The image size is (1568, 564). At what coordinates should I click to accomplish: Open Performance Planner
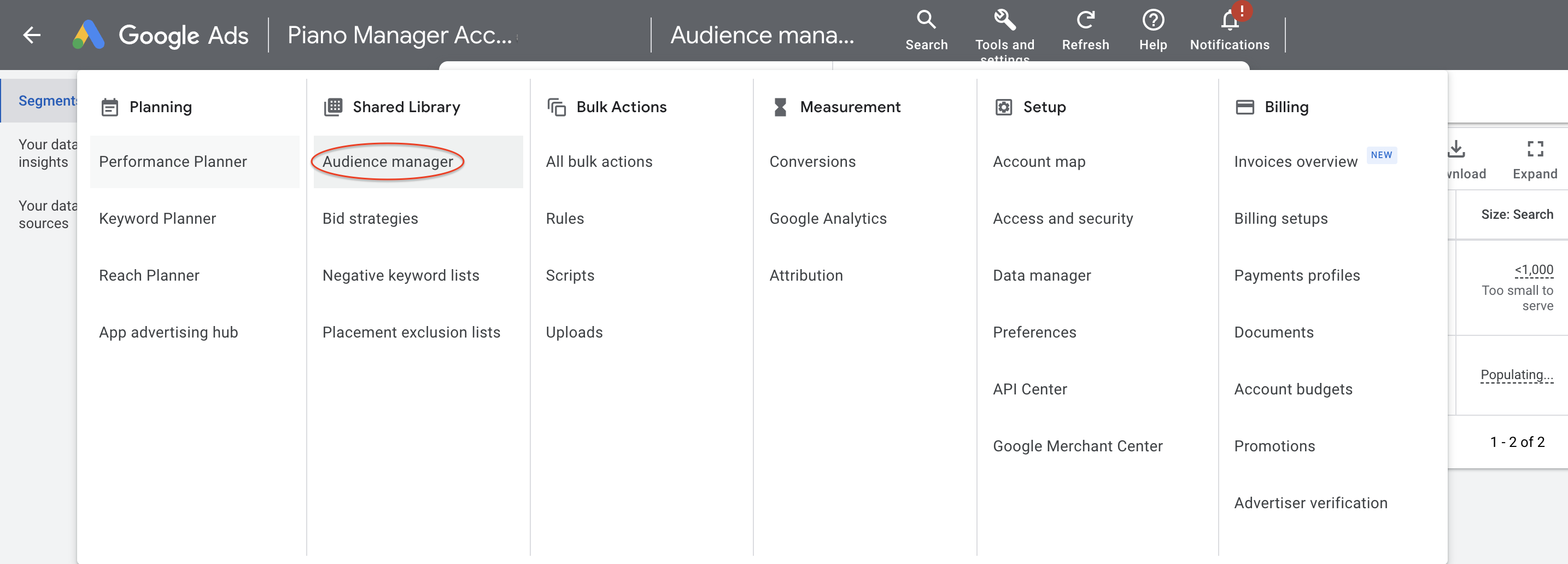(173, 161)
